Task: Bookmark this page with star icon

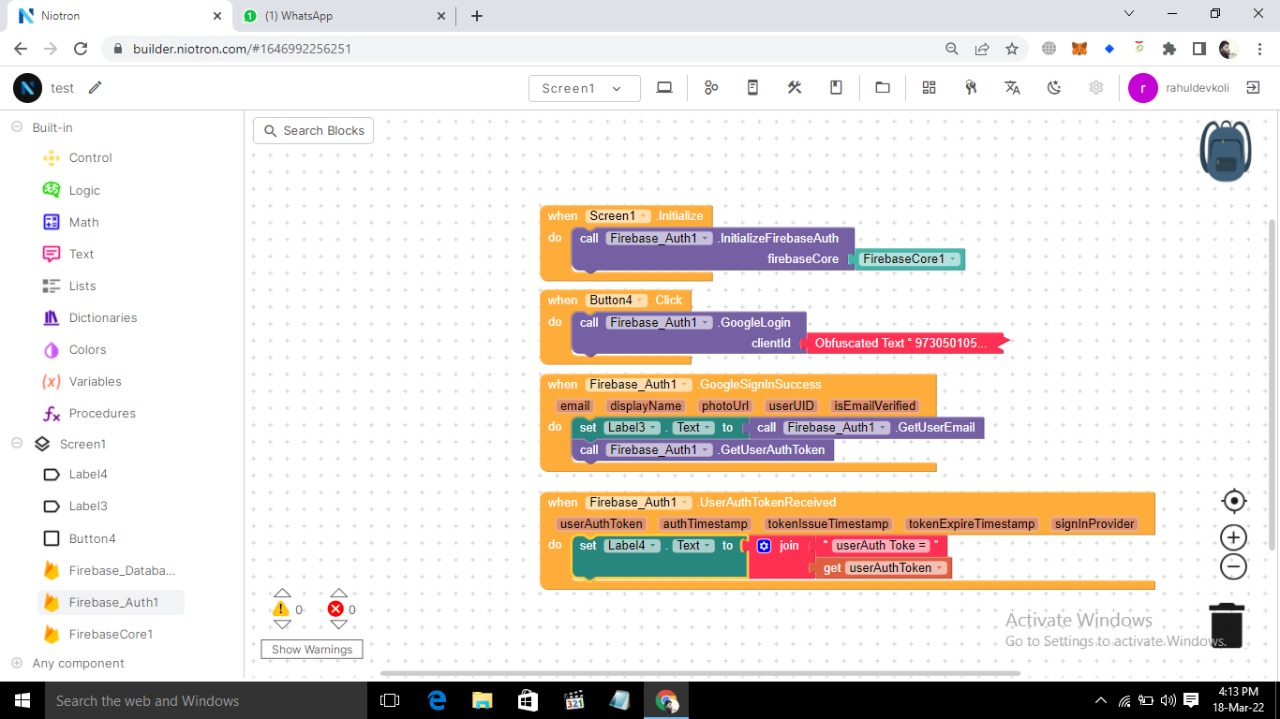Action: point(1012,48)
